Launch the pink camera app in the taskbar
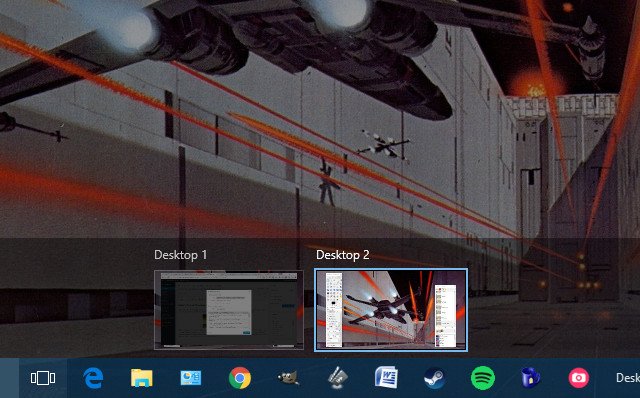This screenshot has width=640, height=398. coord(579,378)
